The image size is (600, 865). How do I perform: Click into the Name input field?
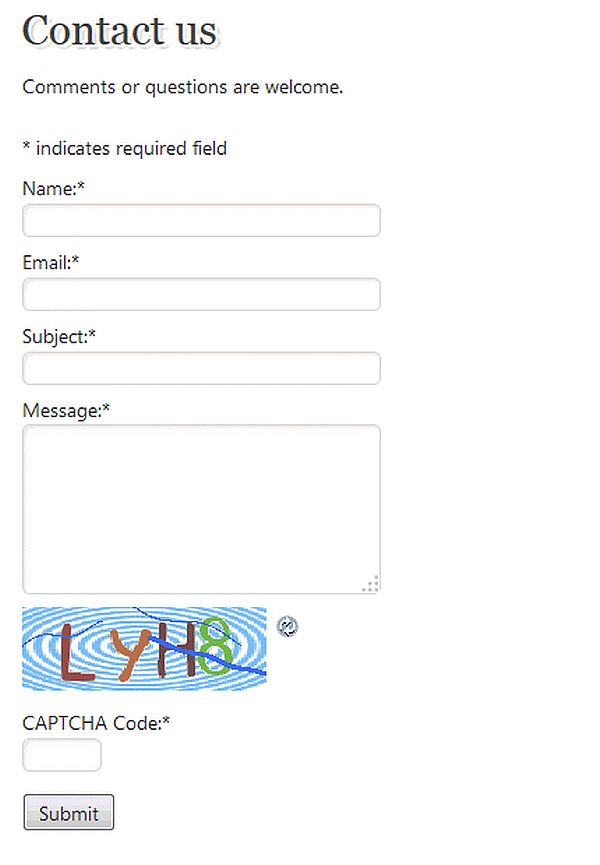(201, 221)
